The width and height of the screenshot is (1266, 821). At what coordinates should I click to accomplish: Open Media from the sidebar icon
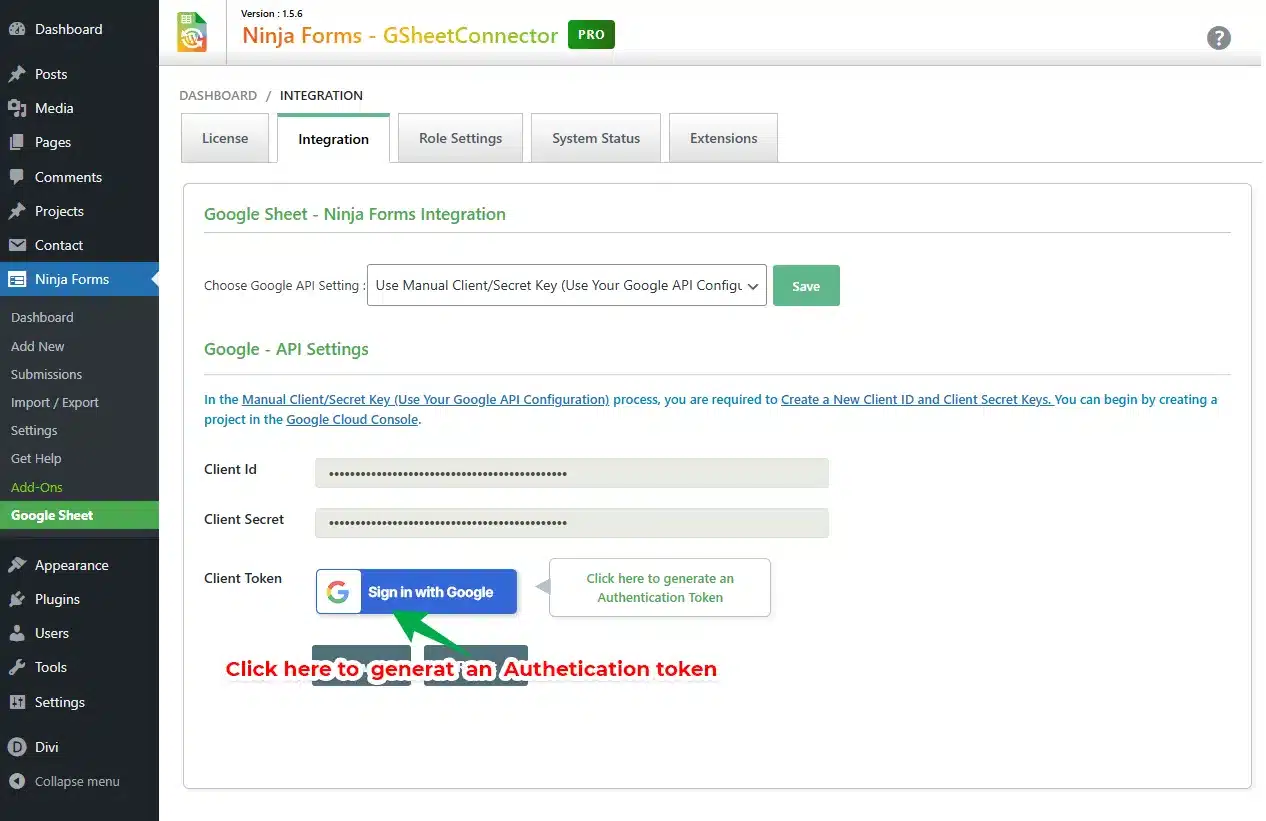pos(17,108)
